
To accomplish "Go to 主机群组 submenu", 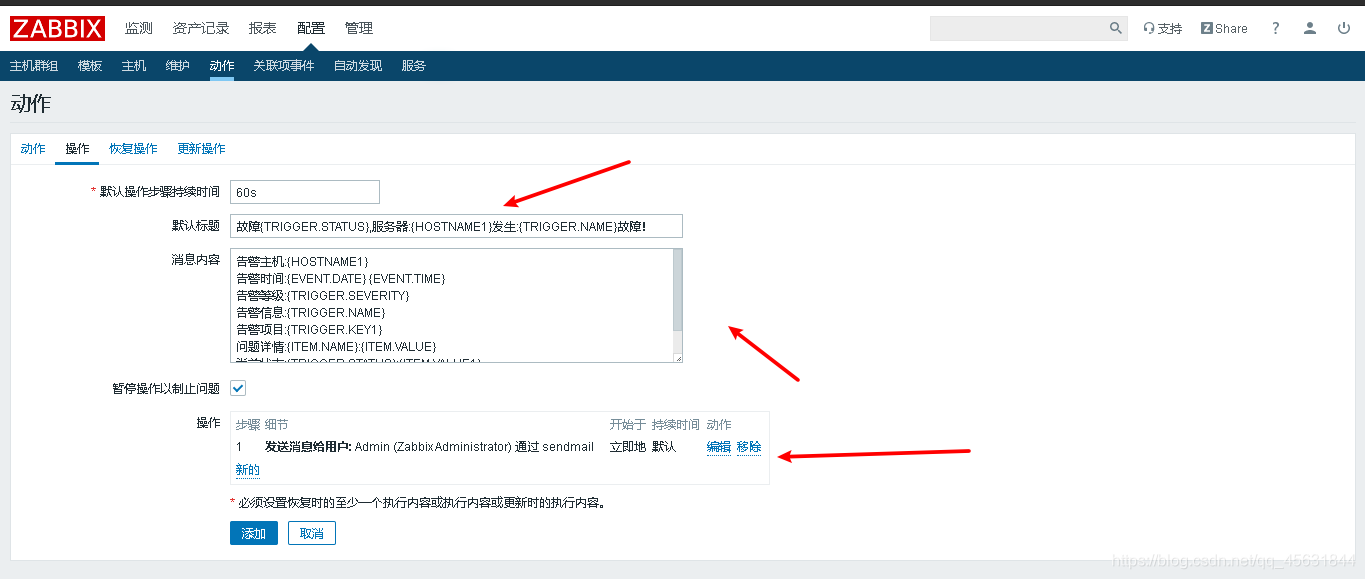I will click(x=34, y=66).
